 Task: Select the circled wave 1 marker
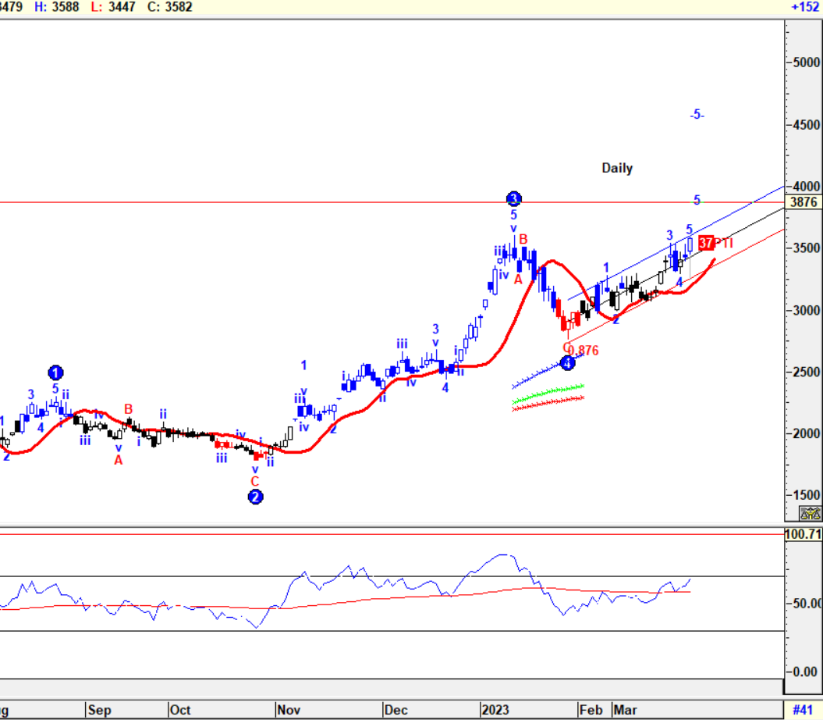click(56, 373)
